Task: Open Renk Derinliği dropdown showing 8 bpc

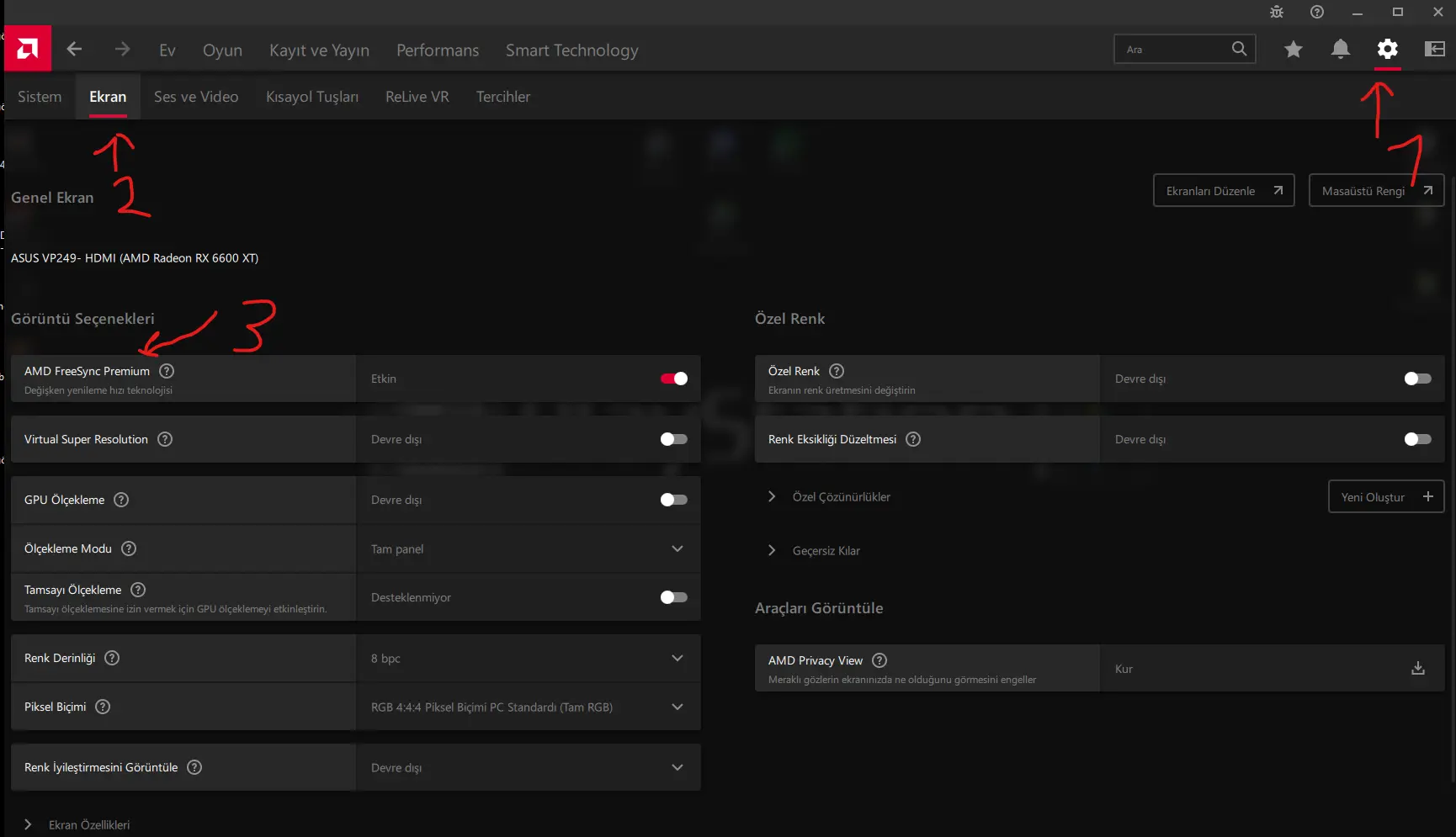Action: tap(529, 658)
